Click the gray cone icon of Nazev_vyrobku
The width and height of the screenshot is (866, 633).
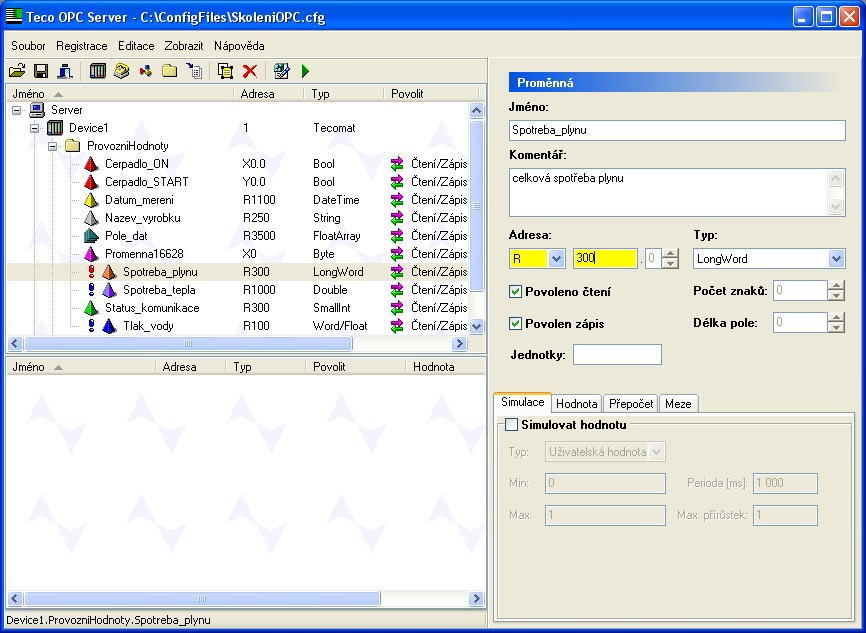point(91,218)
